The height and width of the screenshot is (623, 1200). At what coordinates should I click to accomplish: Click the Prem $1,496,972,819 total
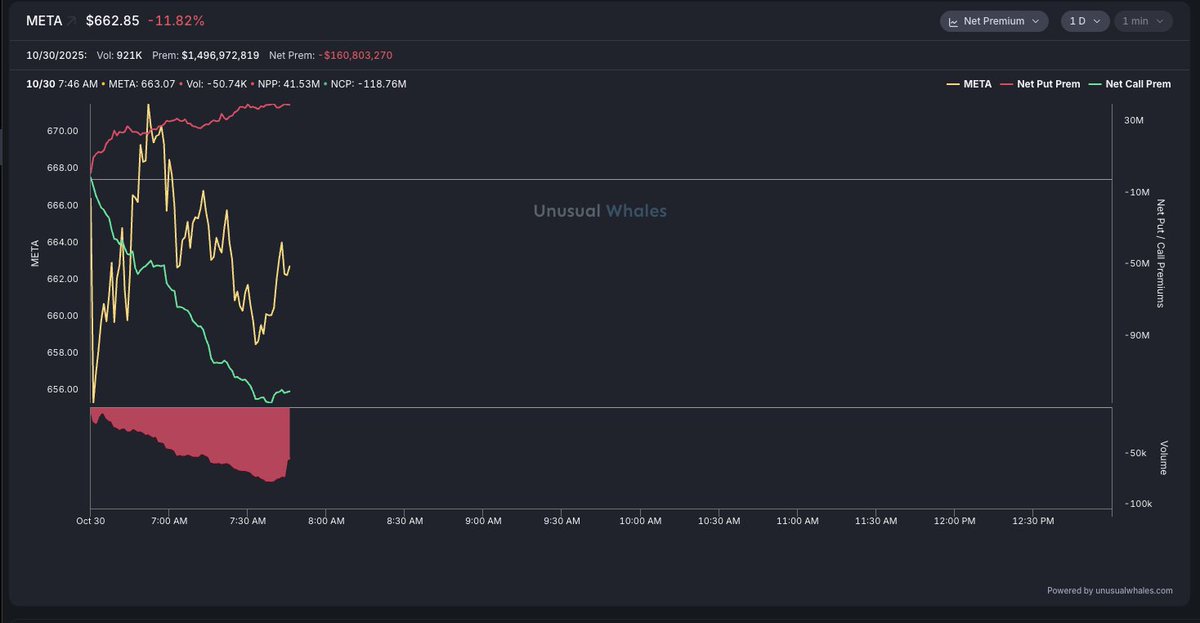(x=205, y=56)
